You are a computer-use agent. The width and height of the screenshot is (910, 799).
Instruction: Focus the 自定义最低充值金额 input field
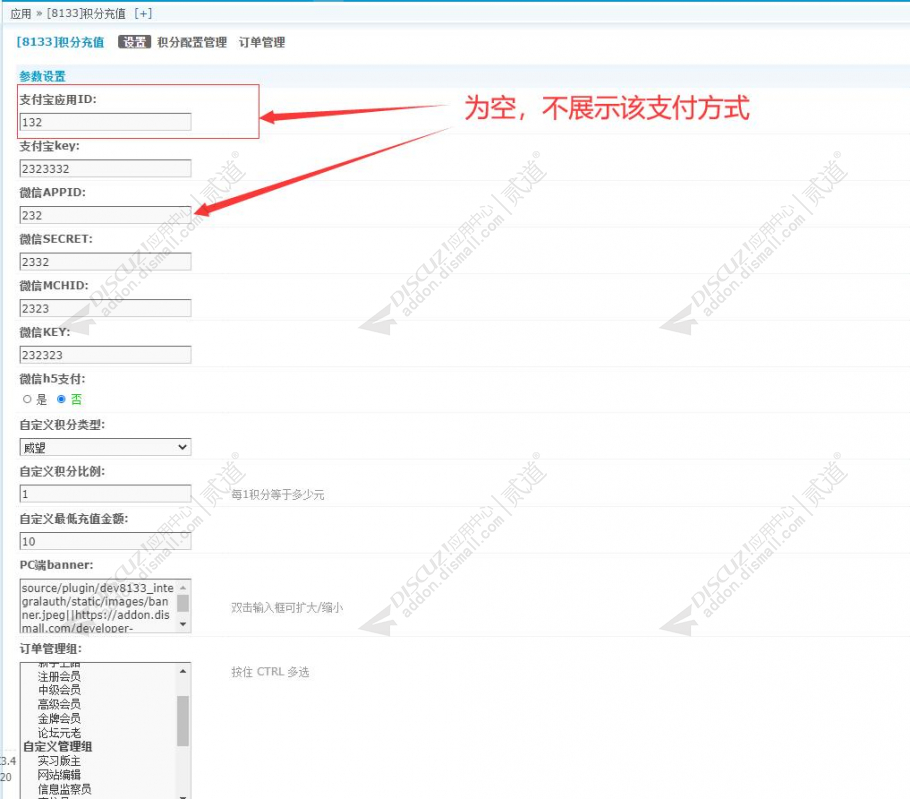tap(105, 541)
